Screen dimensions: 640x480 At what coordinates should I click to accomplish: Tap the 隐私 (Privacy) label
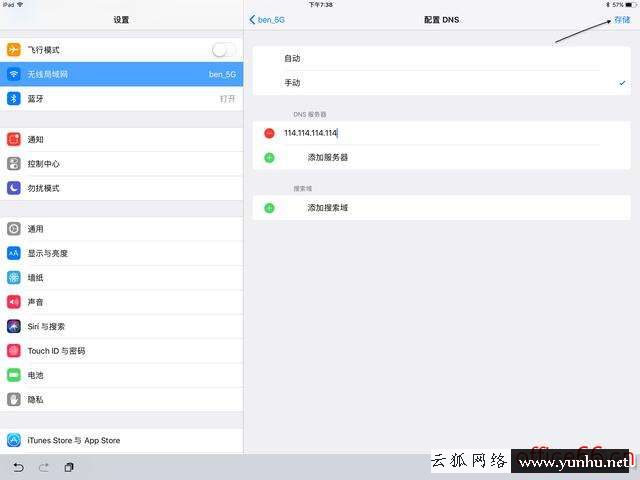click(x=36, y=400)
